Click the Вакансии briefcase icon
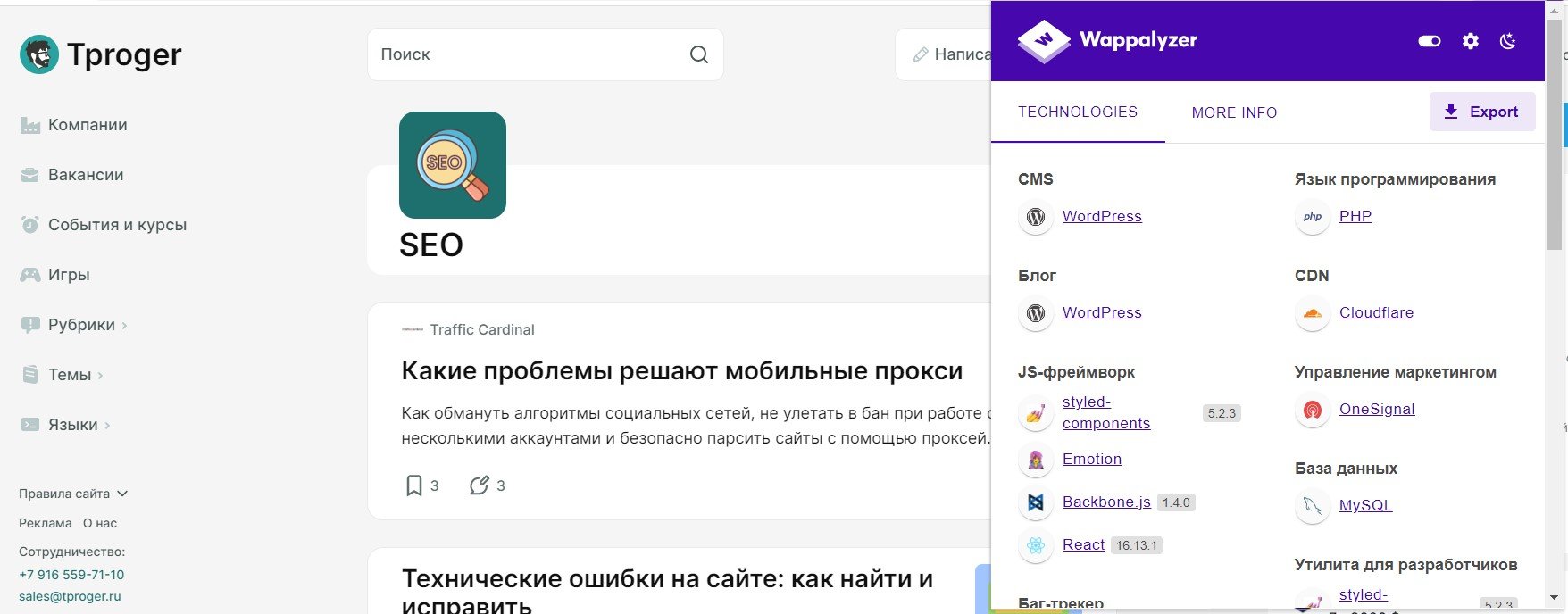 [30, 175]
